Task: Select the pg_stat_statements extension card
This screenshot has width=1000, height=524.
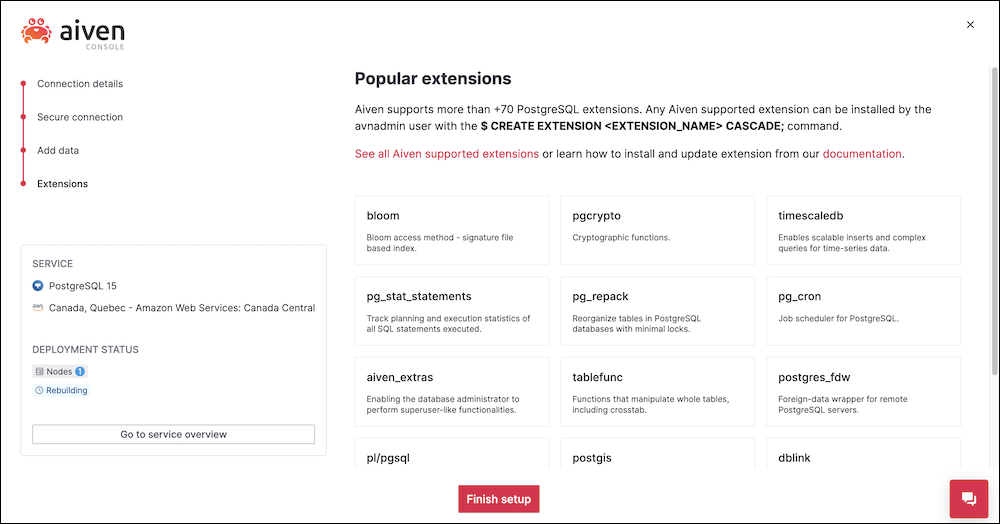Action: 452,311
